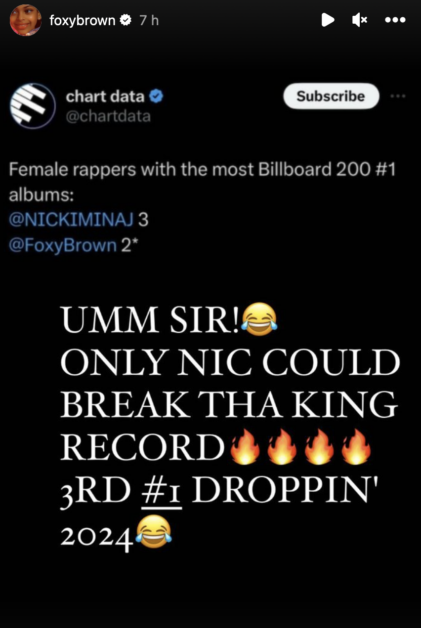Click the Subscribe button
The width and height of the screenshot is (421, 628).
pyautogui.click(x=331, y=96)
